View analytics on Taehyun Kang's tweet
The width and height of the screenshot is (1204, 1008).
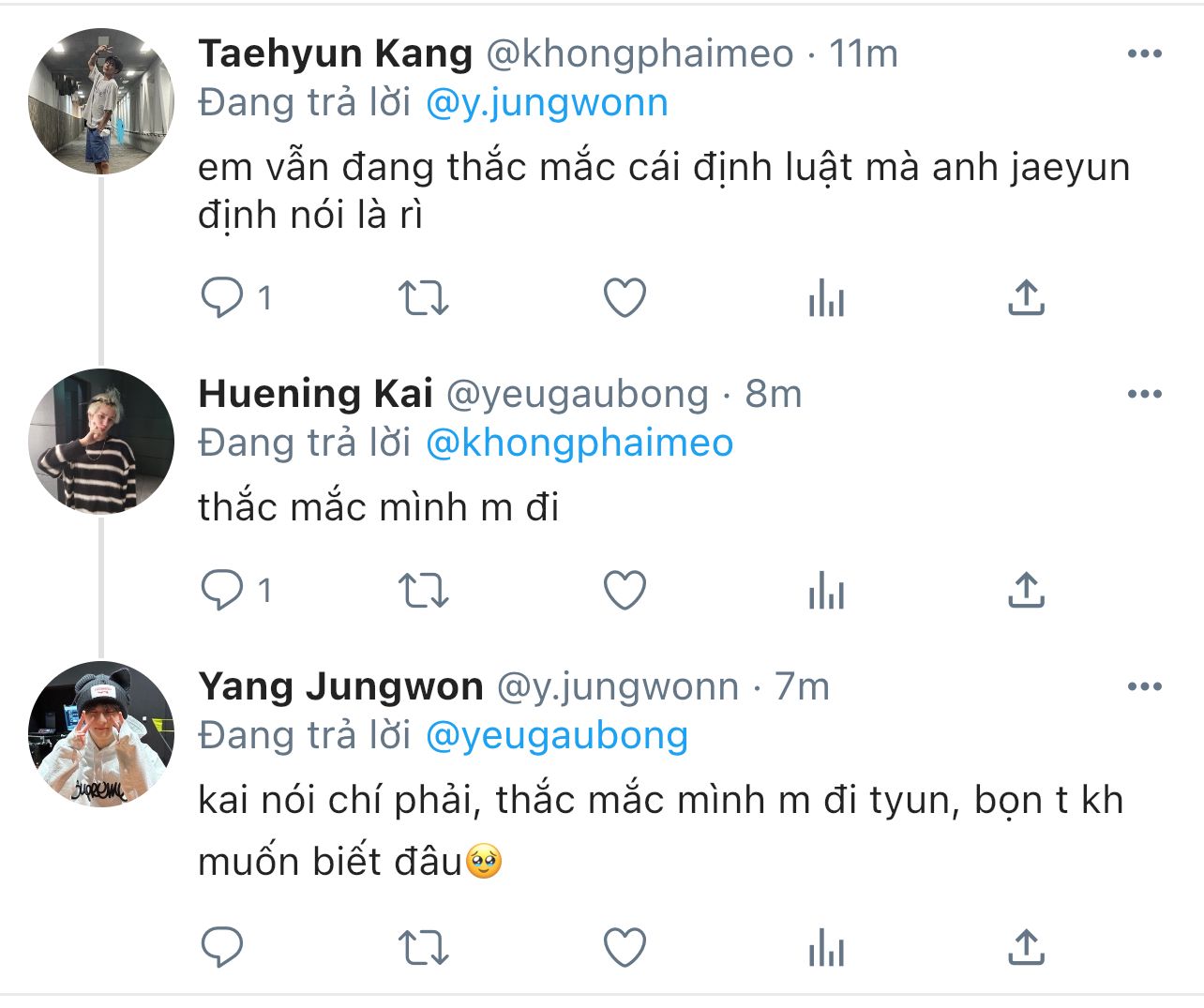pos(826,298)
